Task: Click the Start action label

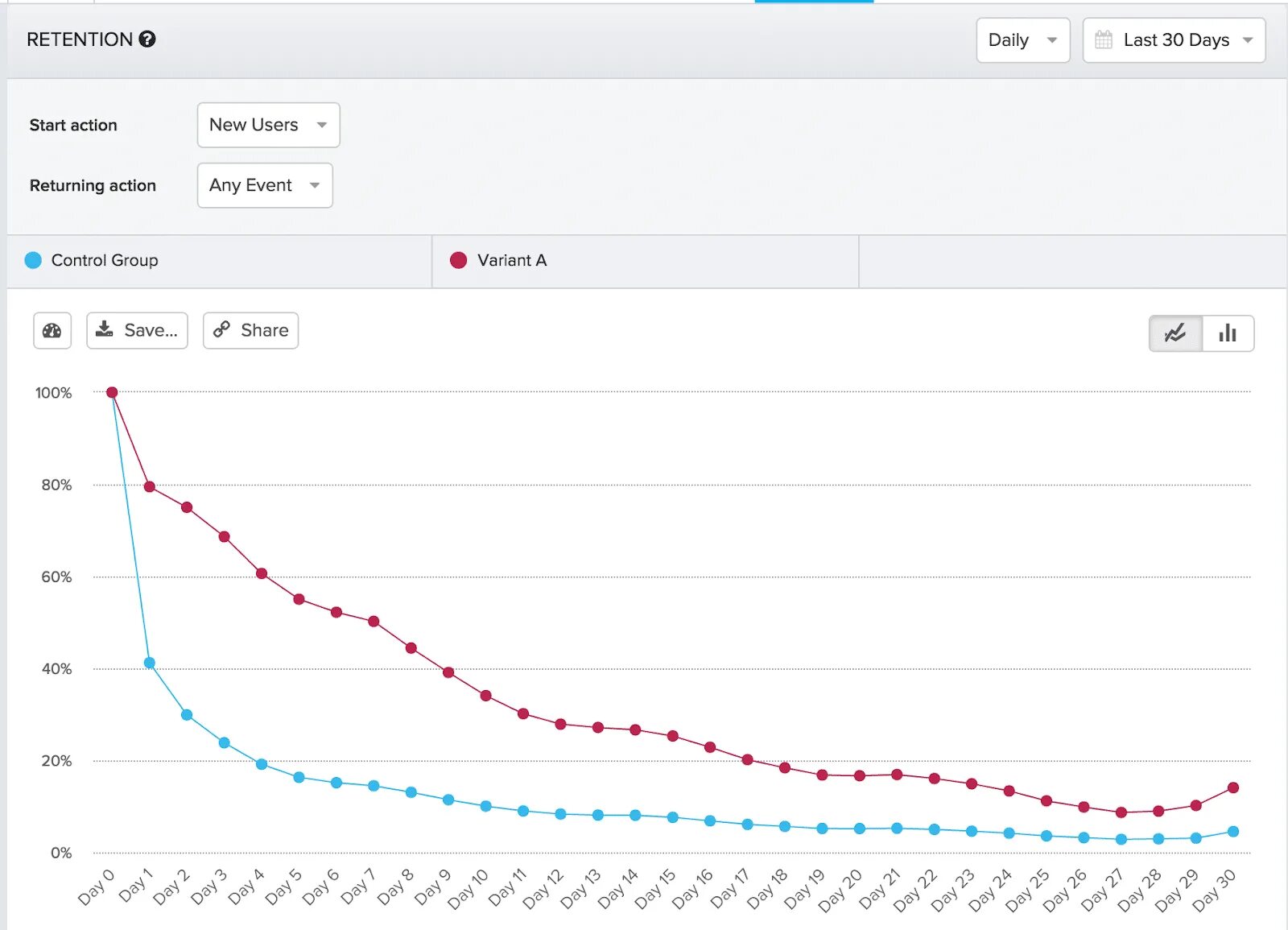Action: click(73, 125)
